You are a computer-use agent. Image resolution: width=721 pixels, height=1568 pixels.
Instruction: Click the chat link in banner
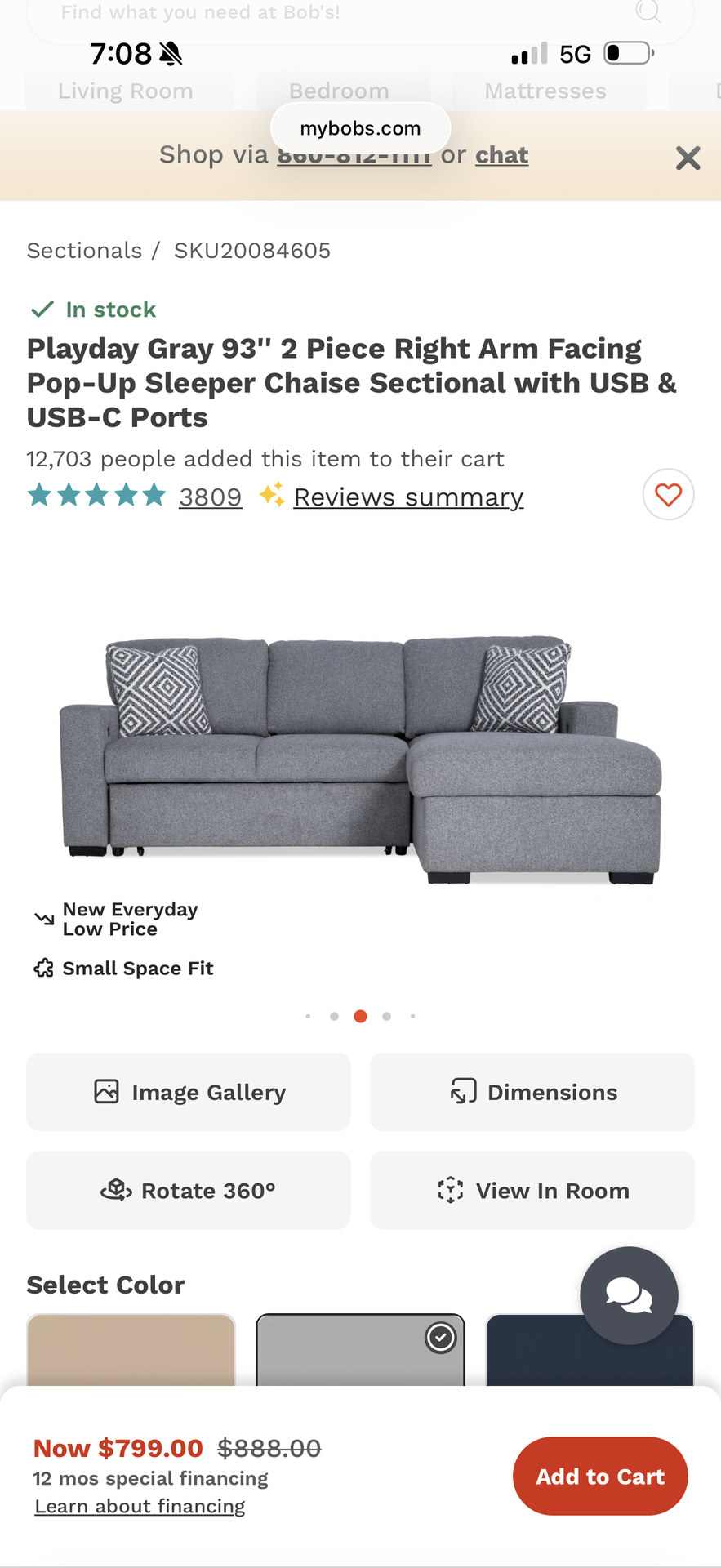coord(501,155)
